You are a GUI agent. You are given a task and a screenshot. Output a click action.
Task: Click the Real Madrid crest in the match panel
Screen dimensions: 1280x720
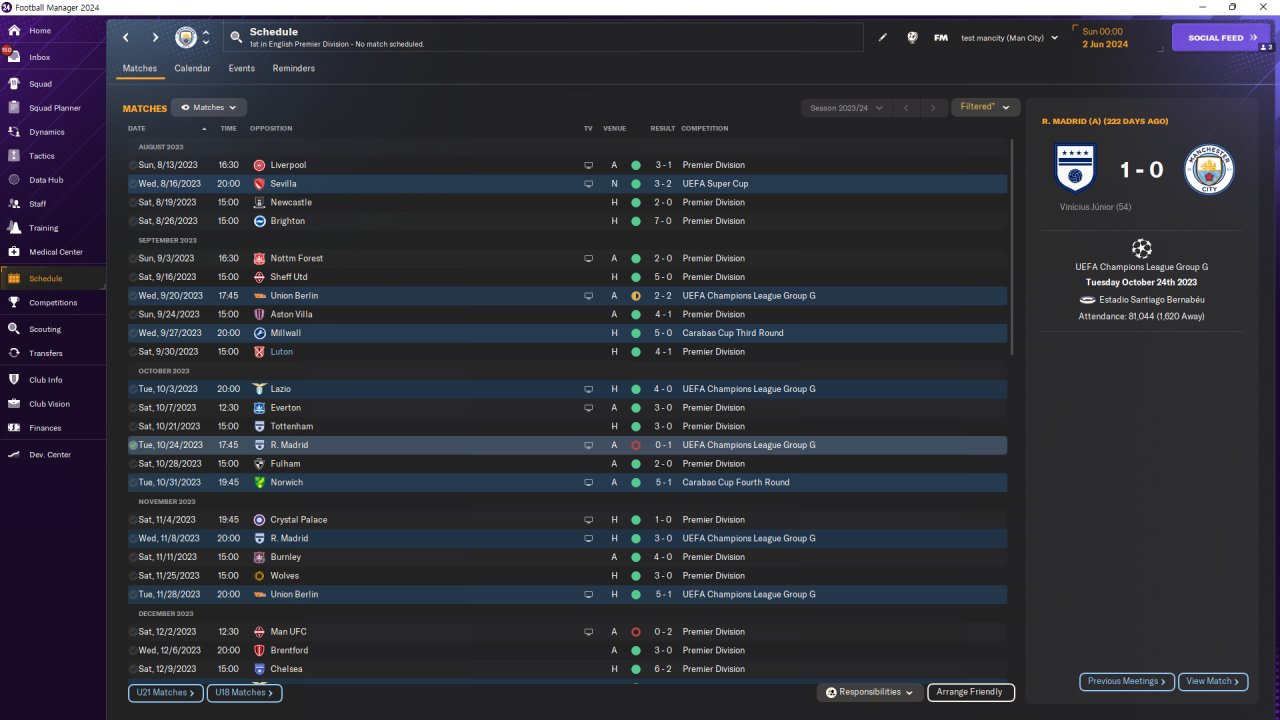pos(1076,169)
